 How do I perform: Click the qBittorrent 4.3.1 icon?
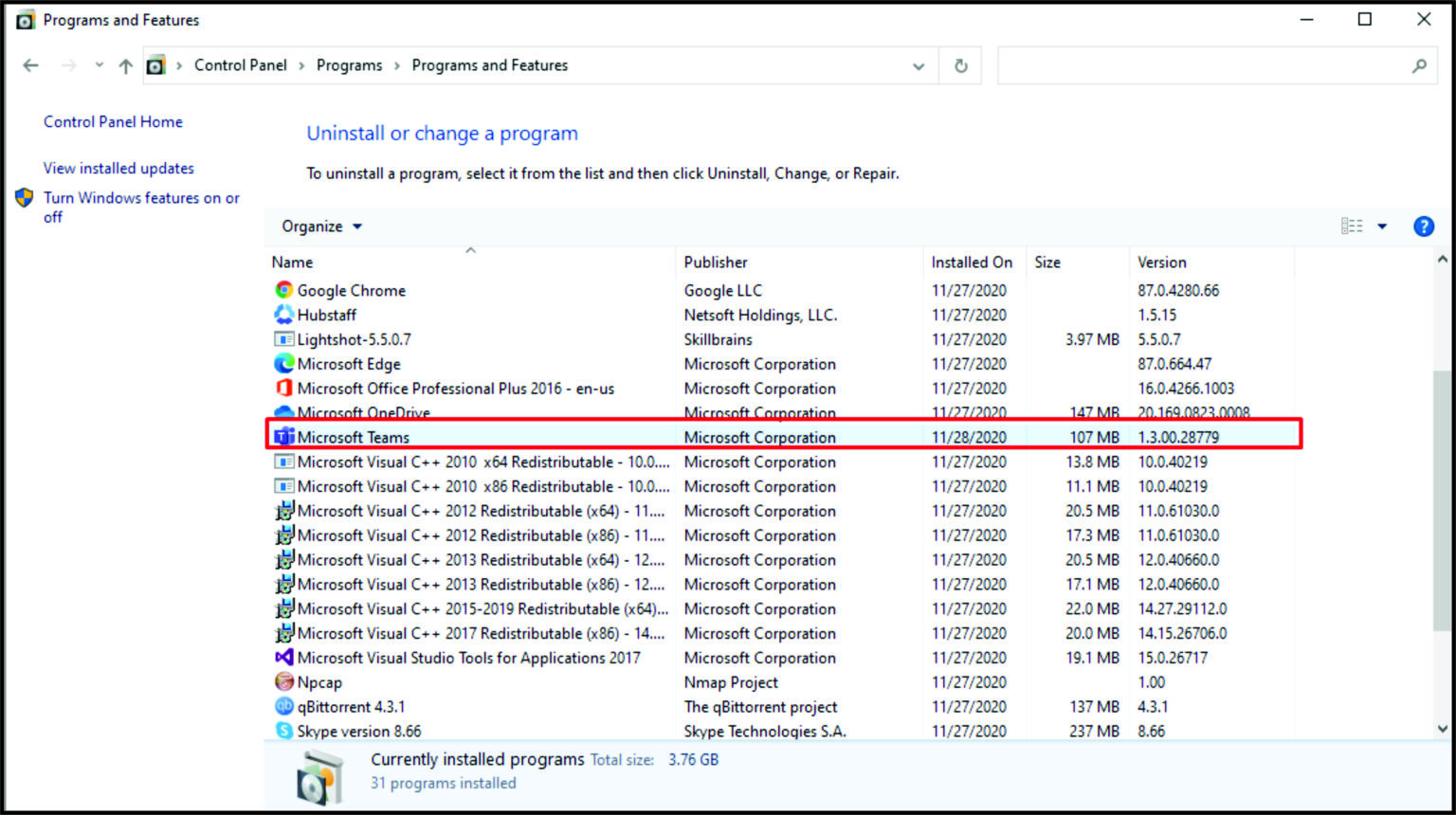283,706
